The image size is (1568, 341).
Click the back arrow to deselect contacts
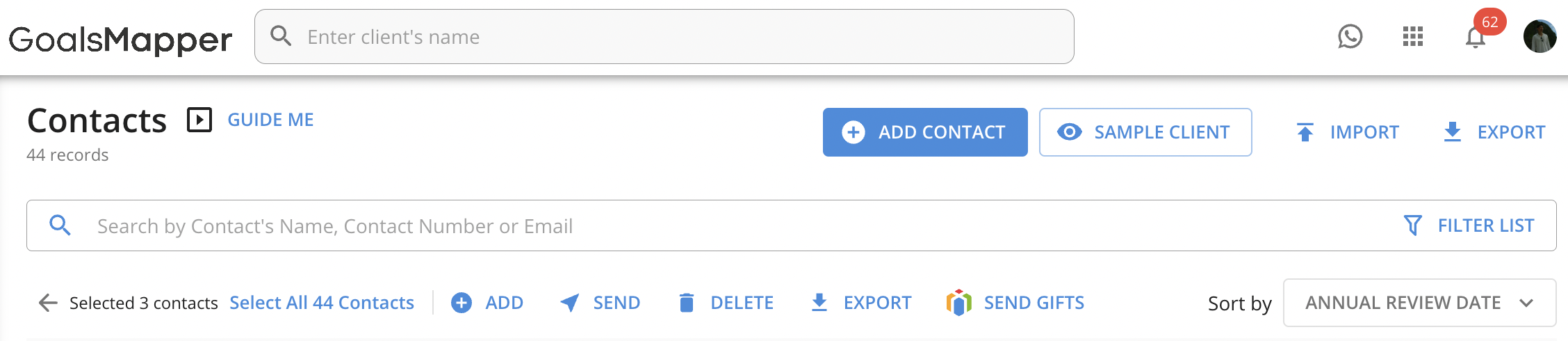(48, 303)
